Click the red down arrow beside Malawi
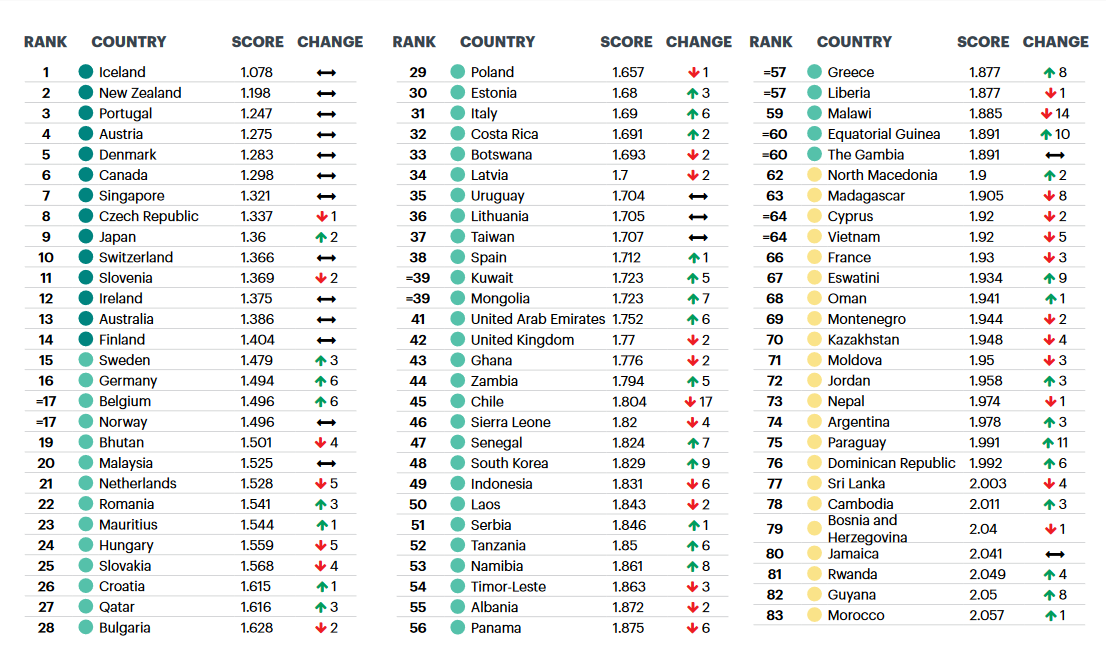Viewport: 1106px width, 660px height. [1047, 113]
